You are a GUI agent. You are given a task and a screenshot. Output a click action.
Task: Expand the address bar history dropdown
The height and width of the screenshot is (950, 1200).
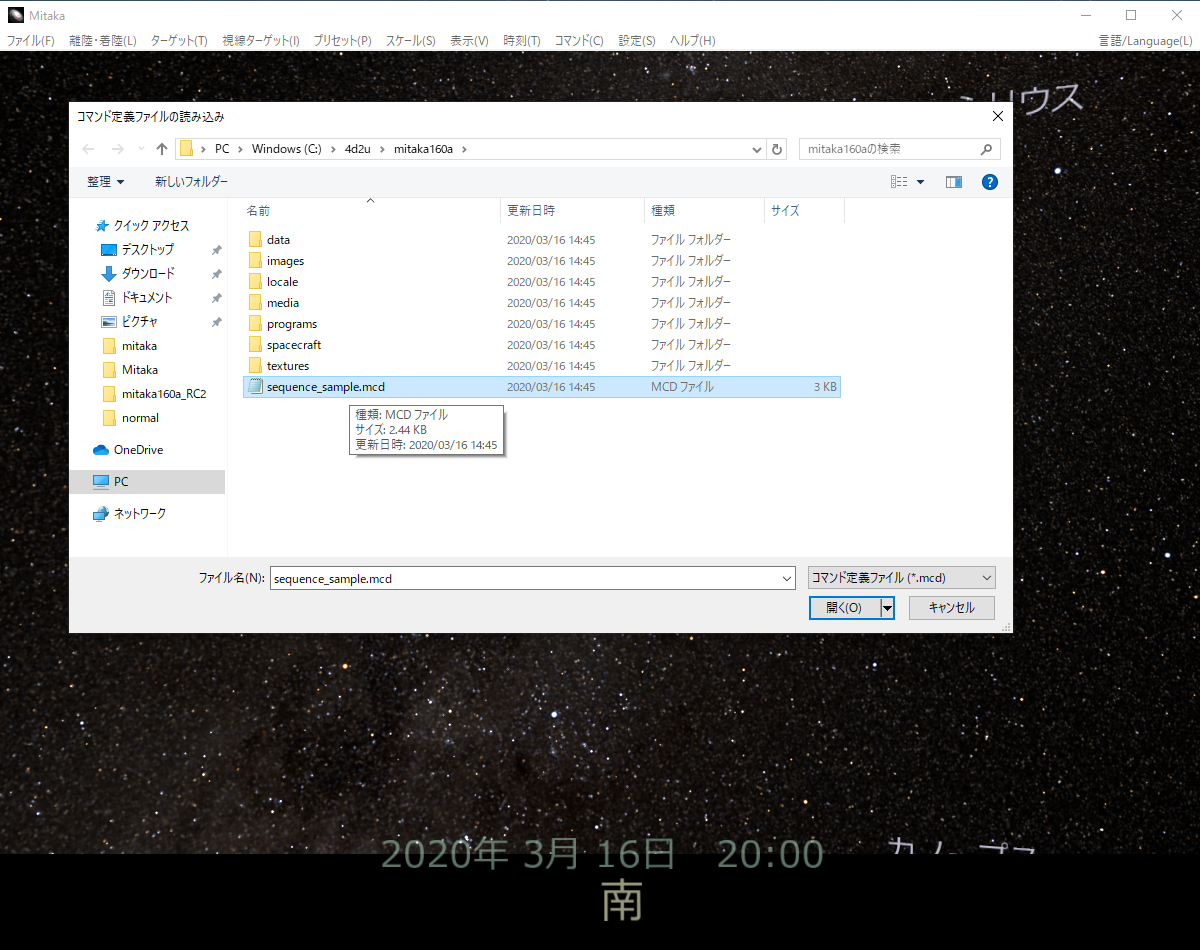click(x=757, y=149)
